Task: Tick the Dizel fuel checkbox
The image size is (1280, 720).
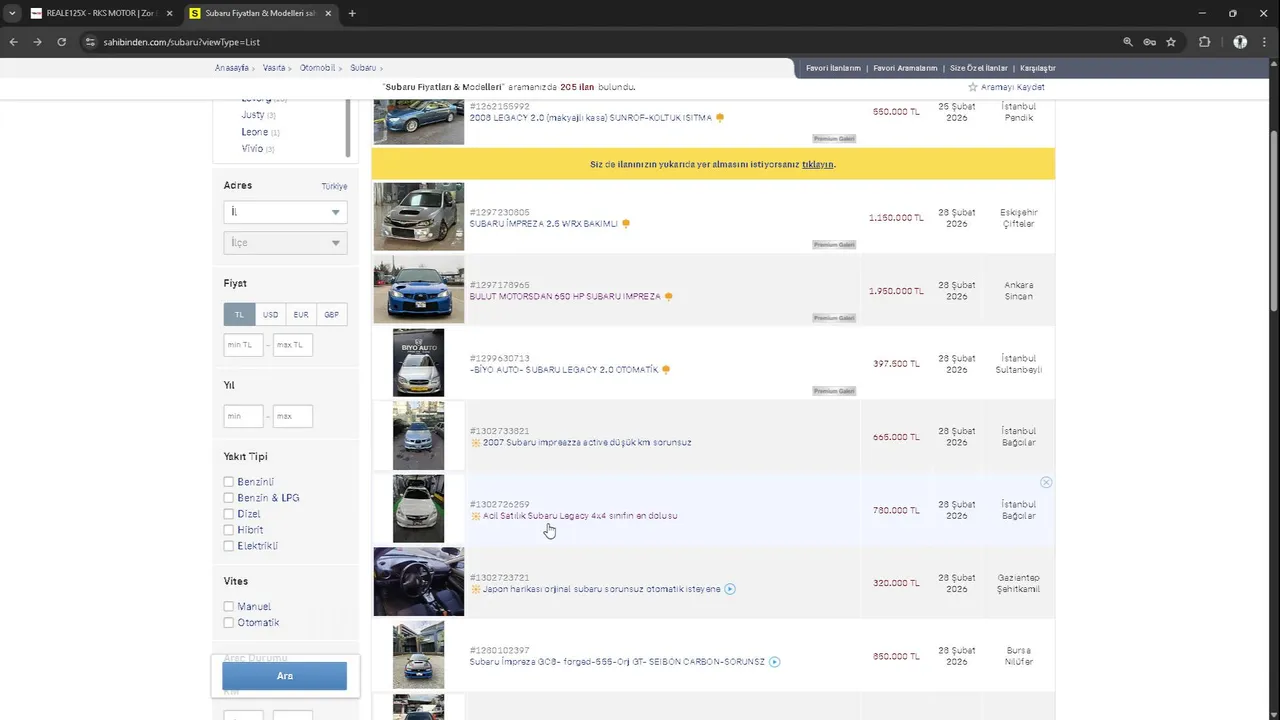Action: click(229, 514)
